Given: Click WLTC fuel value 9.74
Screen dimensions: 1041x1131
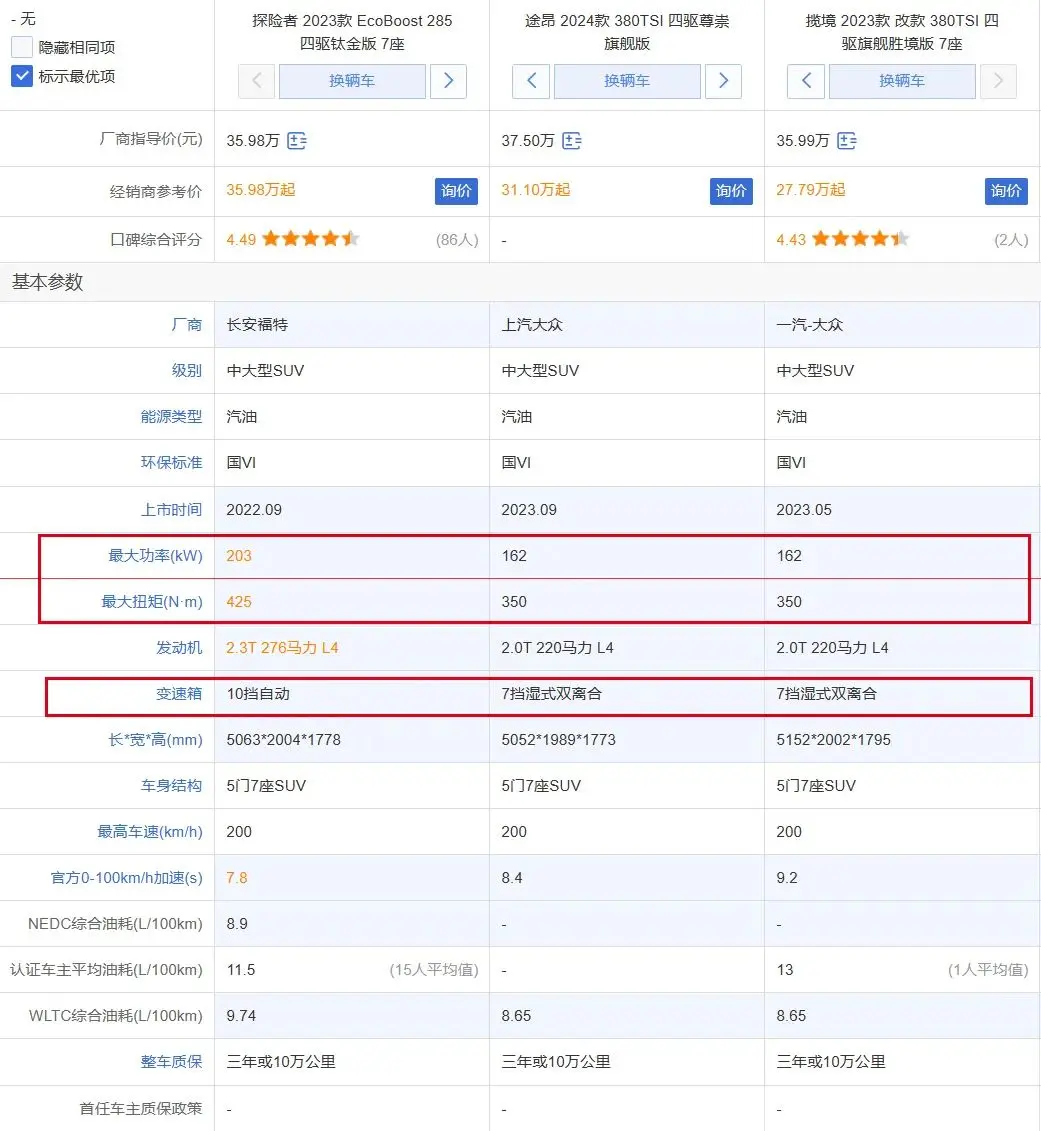Looking at the screenshot, I should click(x=241, y=1016).
